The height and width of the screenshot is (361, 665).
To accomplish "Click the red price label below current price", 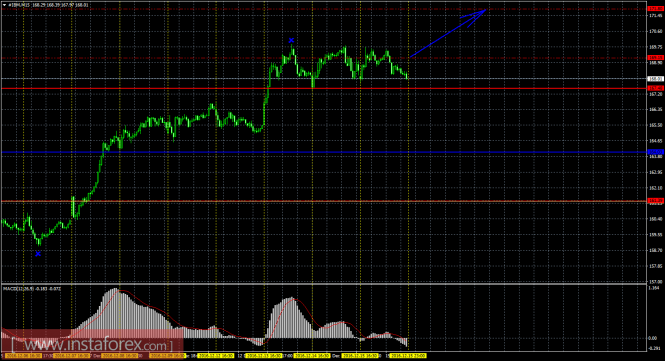I will (x=655, y=88).
